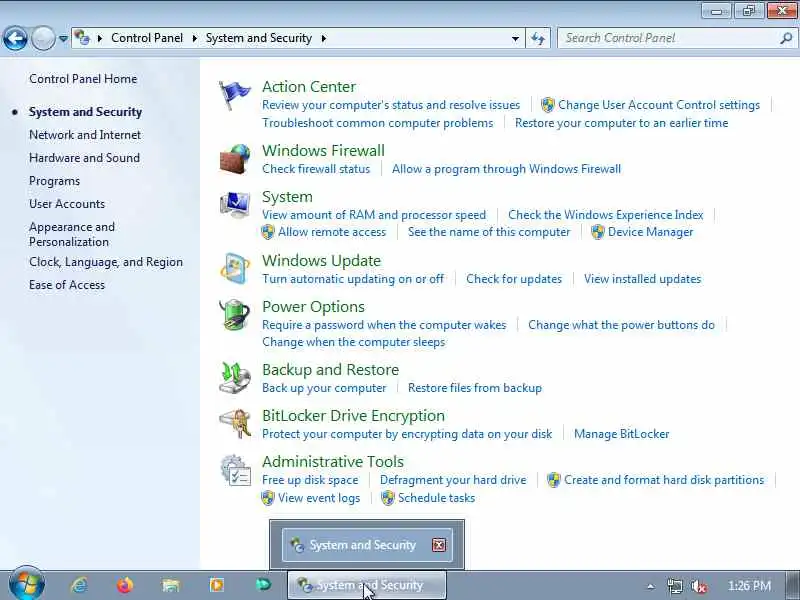Expand the address bar history dropdown
800x600 pixels.
[515, 38]
